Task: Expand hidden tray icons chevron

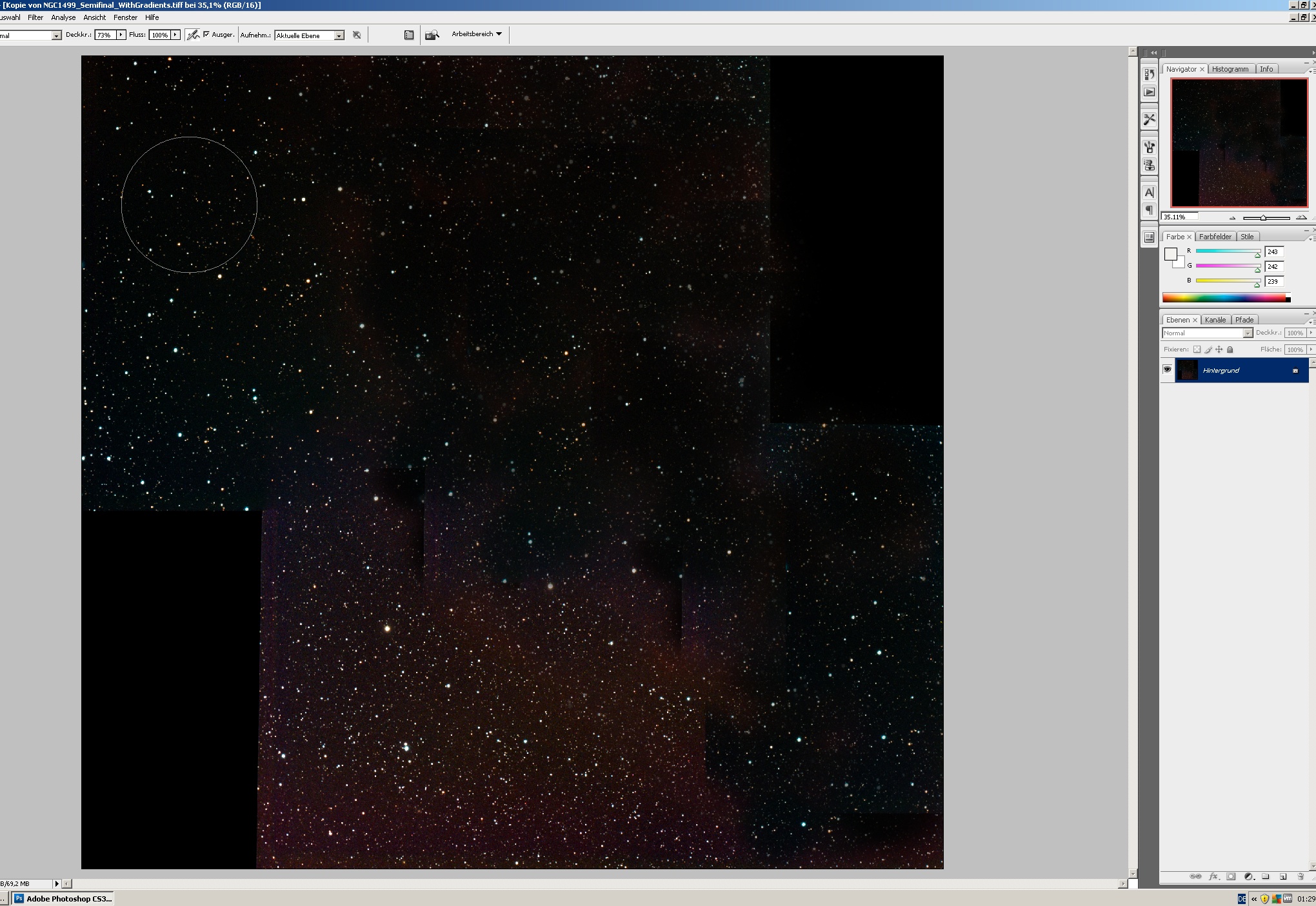Action: [1254, 899]
